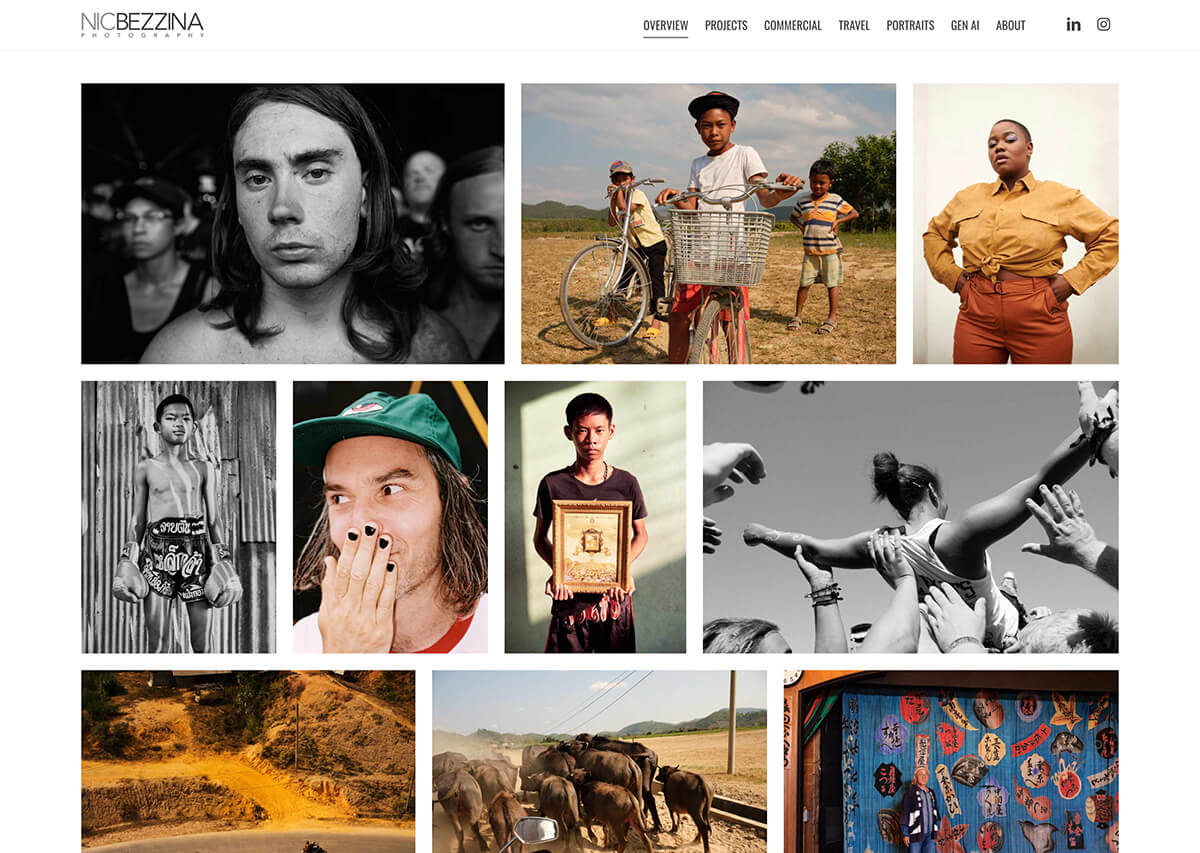This screenshot has height=853, width=1200.
Task: Open the woman in mustard shirt photo
Action: (x=1016, y=223)
